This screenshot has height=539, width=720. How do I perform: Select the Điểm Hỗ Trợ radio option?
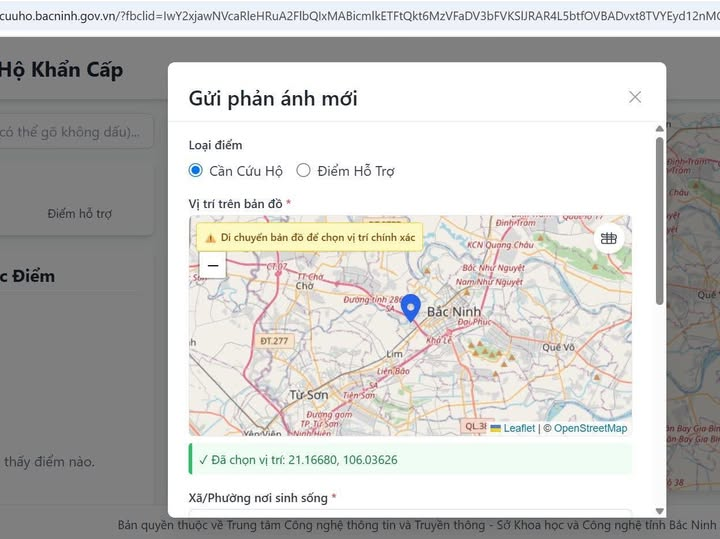[x=304, y=171]
